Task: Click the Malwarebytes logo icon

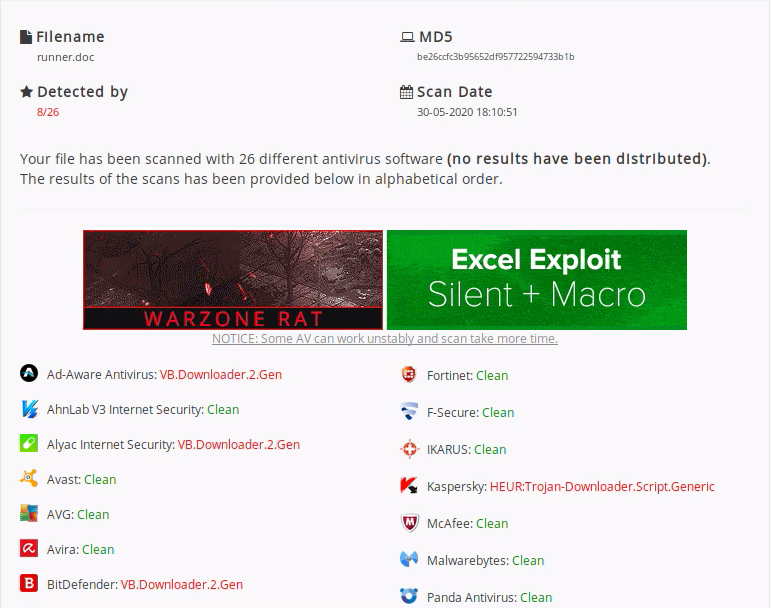Action: click(409, 560)
